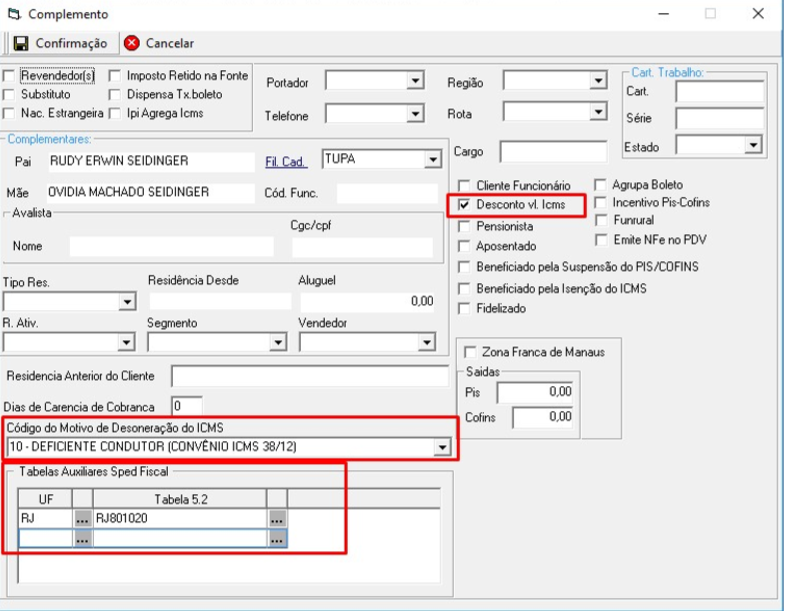Click Dias de Carencia de Cobranca field

(187, 406)
